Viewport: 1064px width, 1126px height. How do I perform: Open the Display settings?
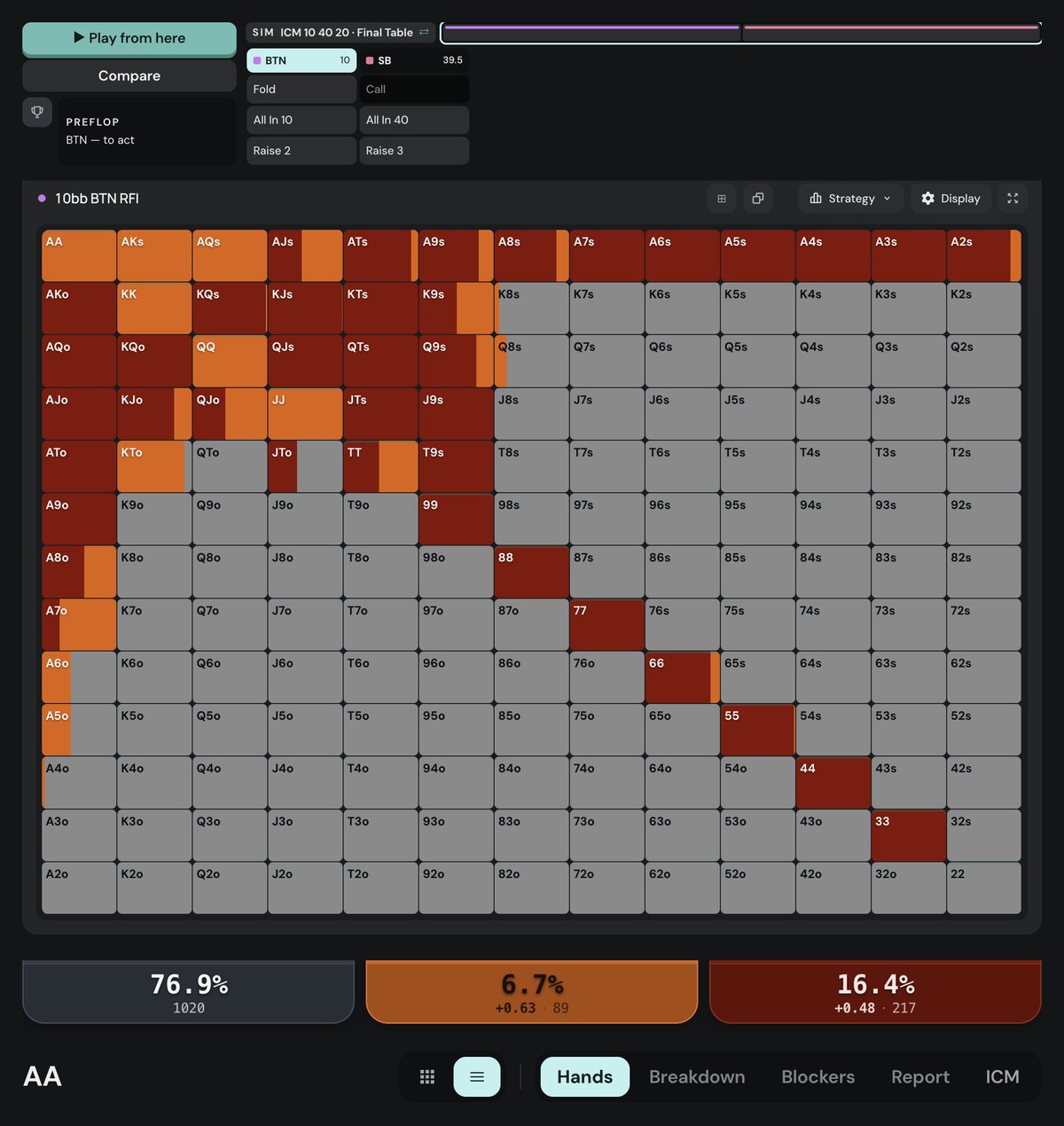point(951,199)
